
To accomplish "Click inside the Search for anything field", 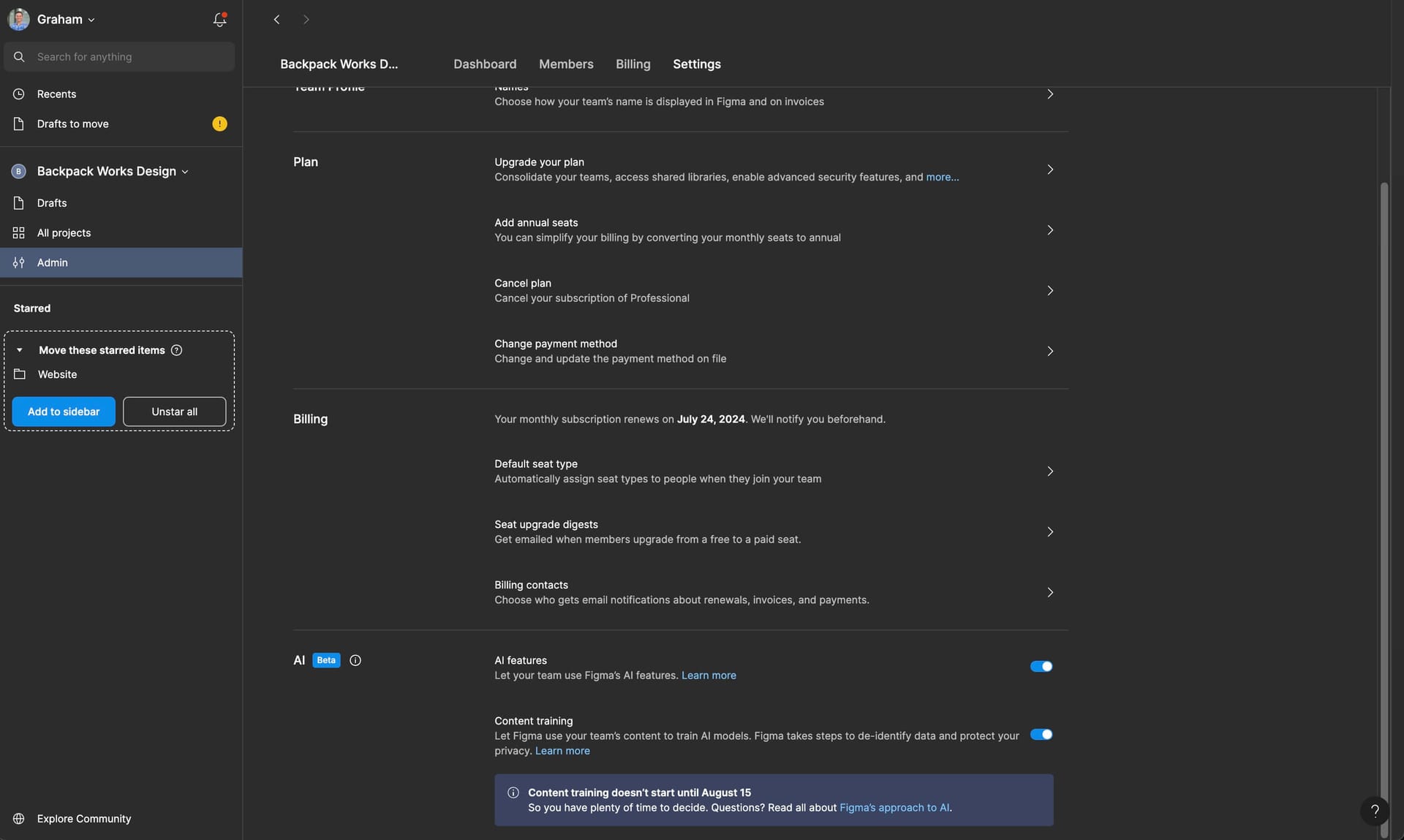I will 119,56.
